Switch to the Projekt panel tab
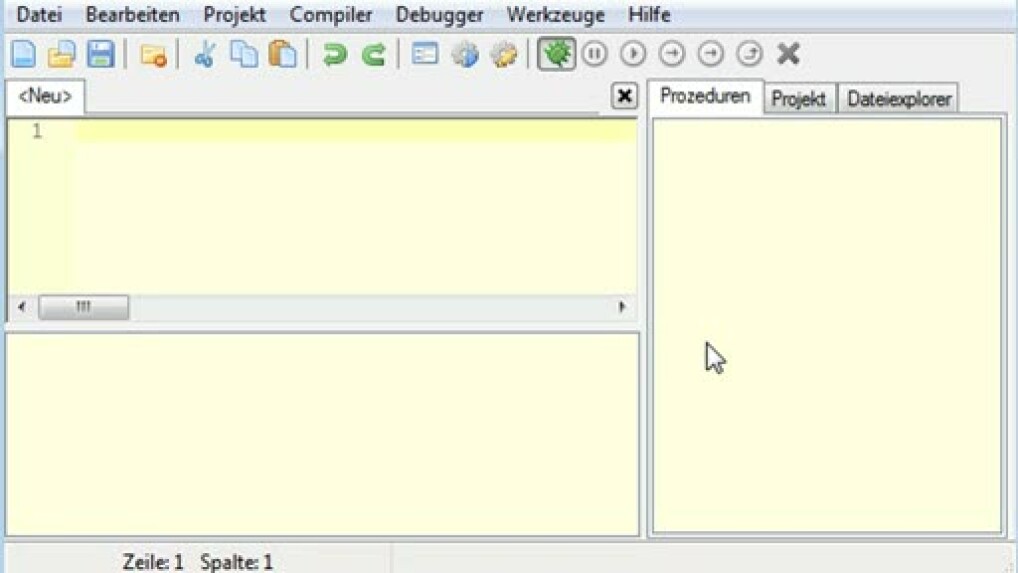The height and width of the screenshot is (573, 1018). pos(799,99)
